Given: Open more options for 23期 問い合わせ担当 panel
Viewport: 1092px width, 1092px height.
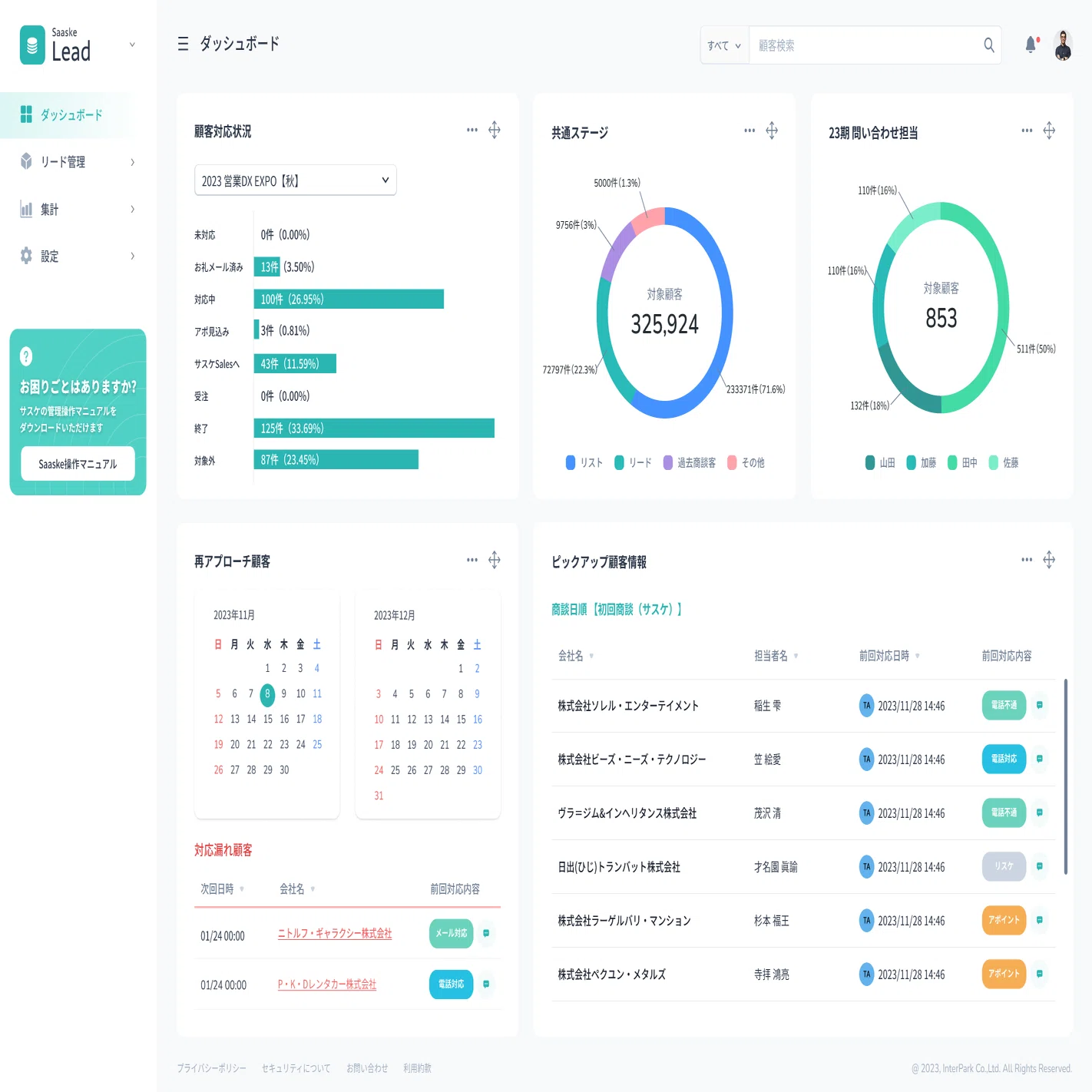Looking at the screenshot, I should pyautogui.click(x=1027, y=131).
